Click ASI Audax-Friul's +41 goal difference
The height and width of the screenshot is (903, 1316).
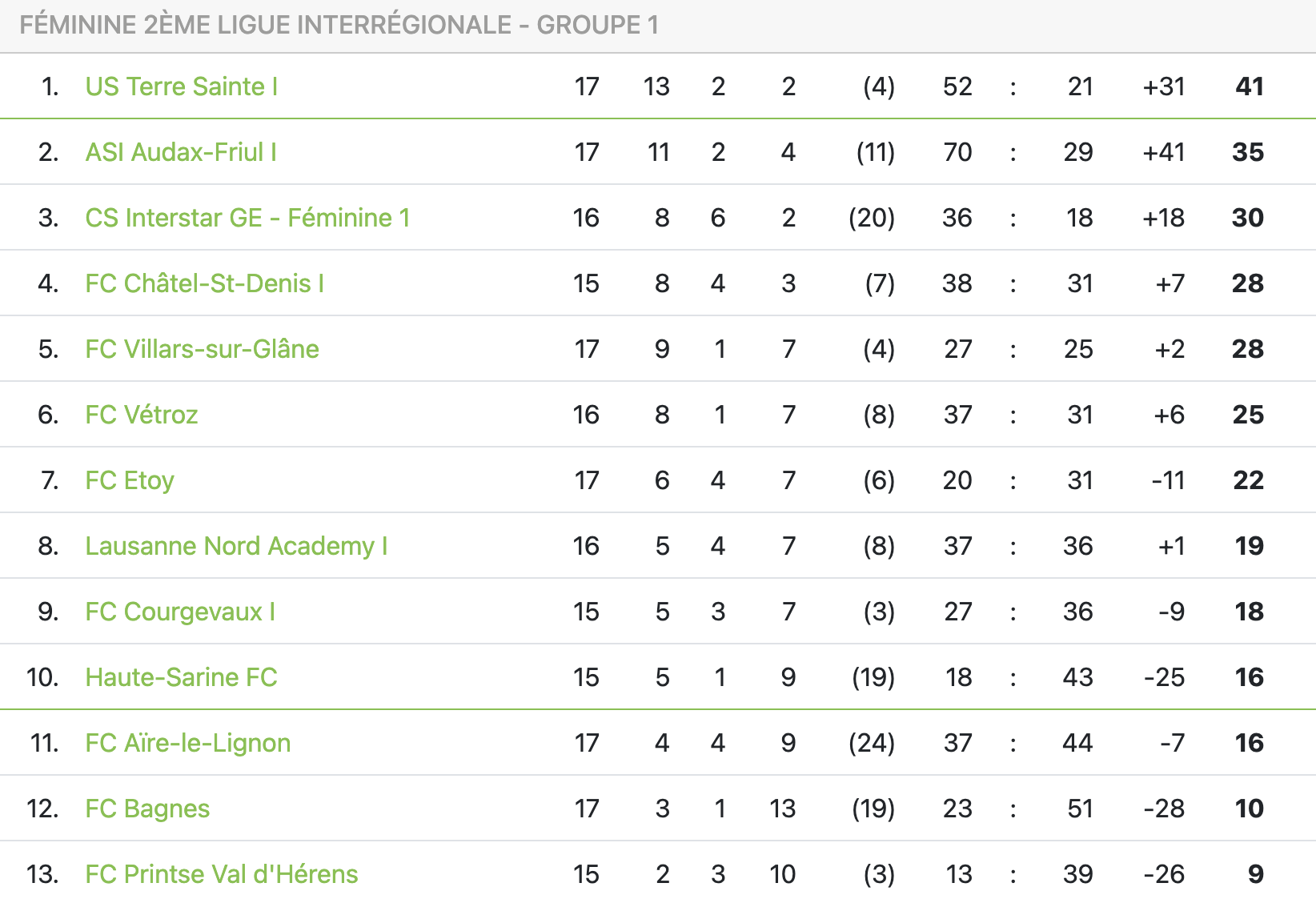(x=1163, y=152)
